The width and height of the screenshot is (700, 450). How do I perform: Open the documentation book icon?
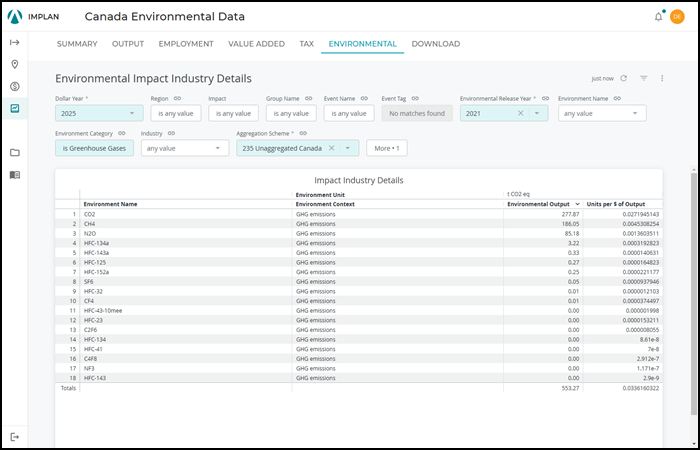[15, 175]
